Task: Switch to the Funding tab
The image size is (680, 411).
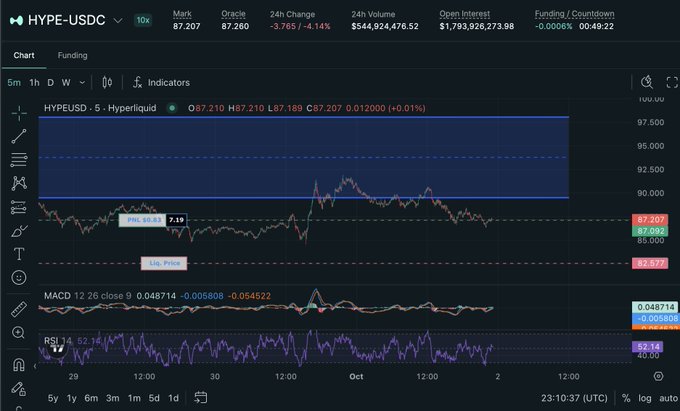Action: (72, 55)
